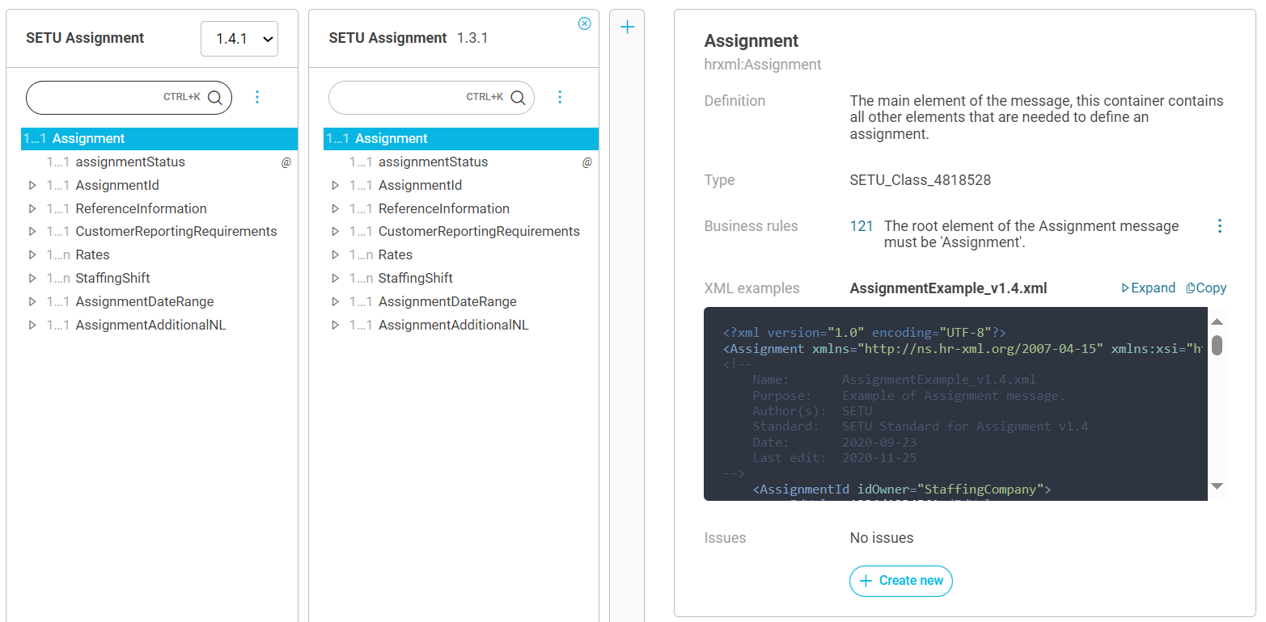Expand StaffingShift in the 1.4.1 tree
1266x622 pixels.
pyautogui.click(x=33, y=278)
